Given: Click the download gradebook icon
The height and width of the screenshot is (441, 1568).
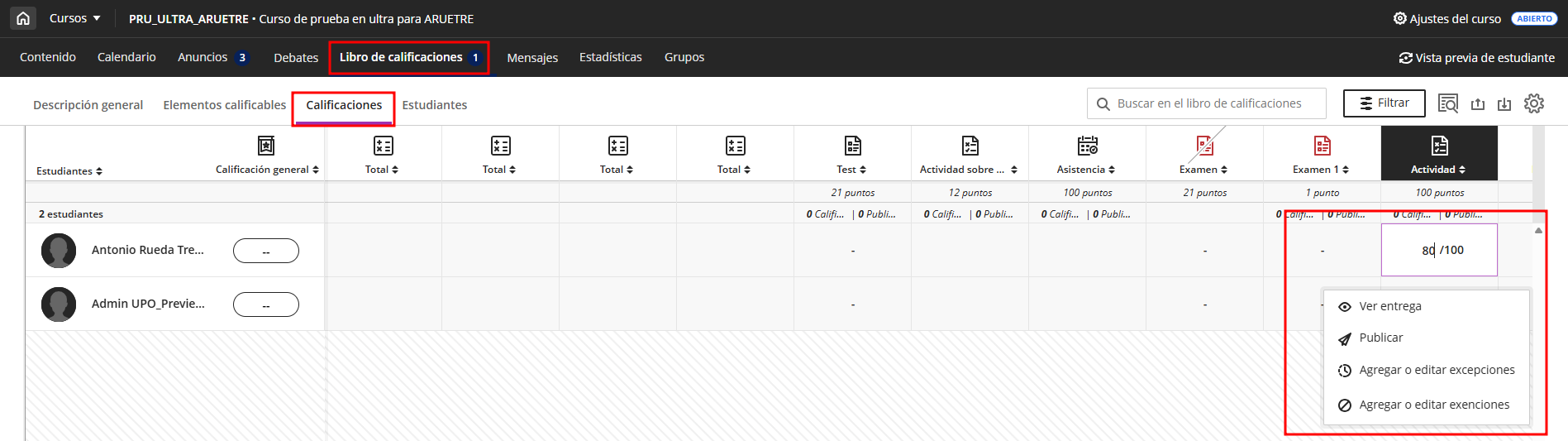Looking at the screenshot, I should click(x=1504, y=104).
